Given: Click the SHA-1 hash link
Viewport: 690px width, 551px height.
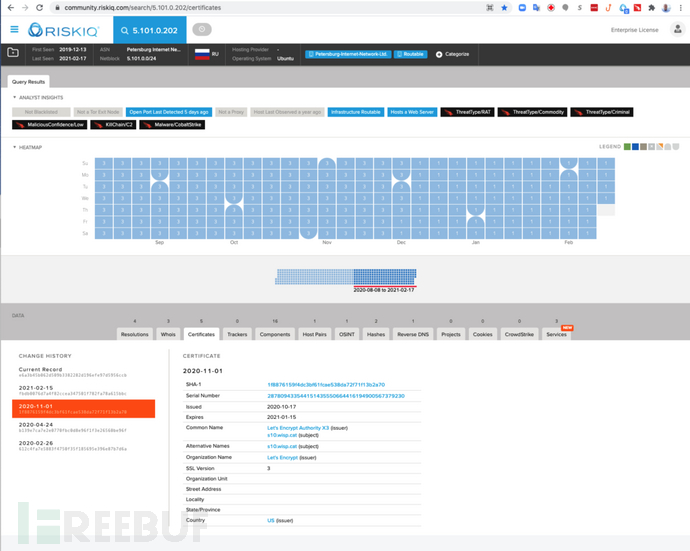Looking at the screenshot, I should click(326, 385).
